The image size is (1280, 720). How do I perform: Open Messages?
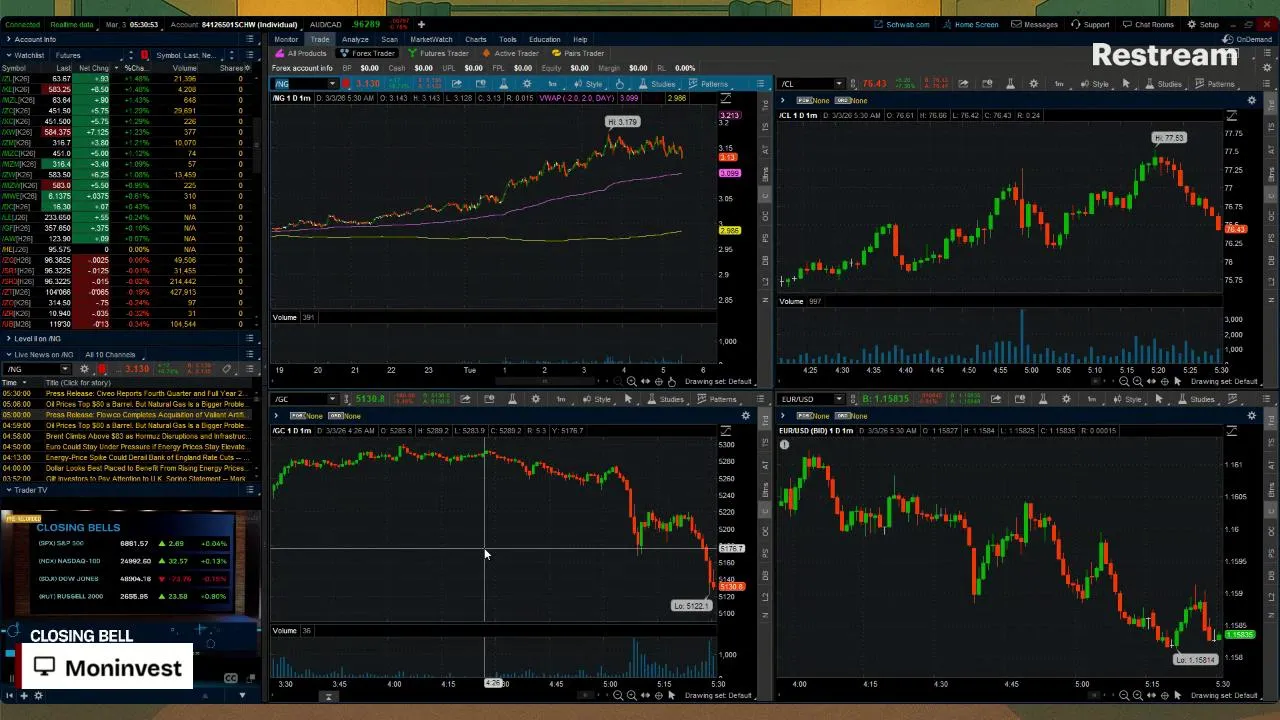click(x=1035, y=24)
